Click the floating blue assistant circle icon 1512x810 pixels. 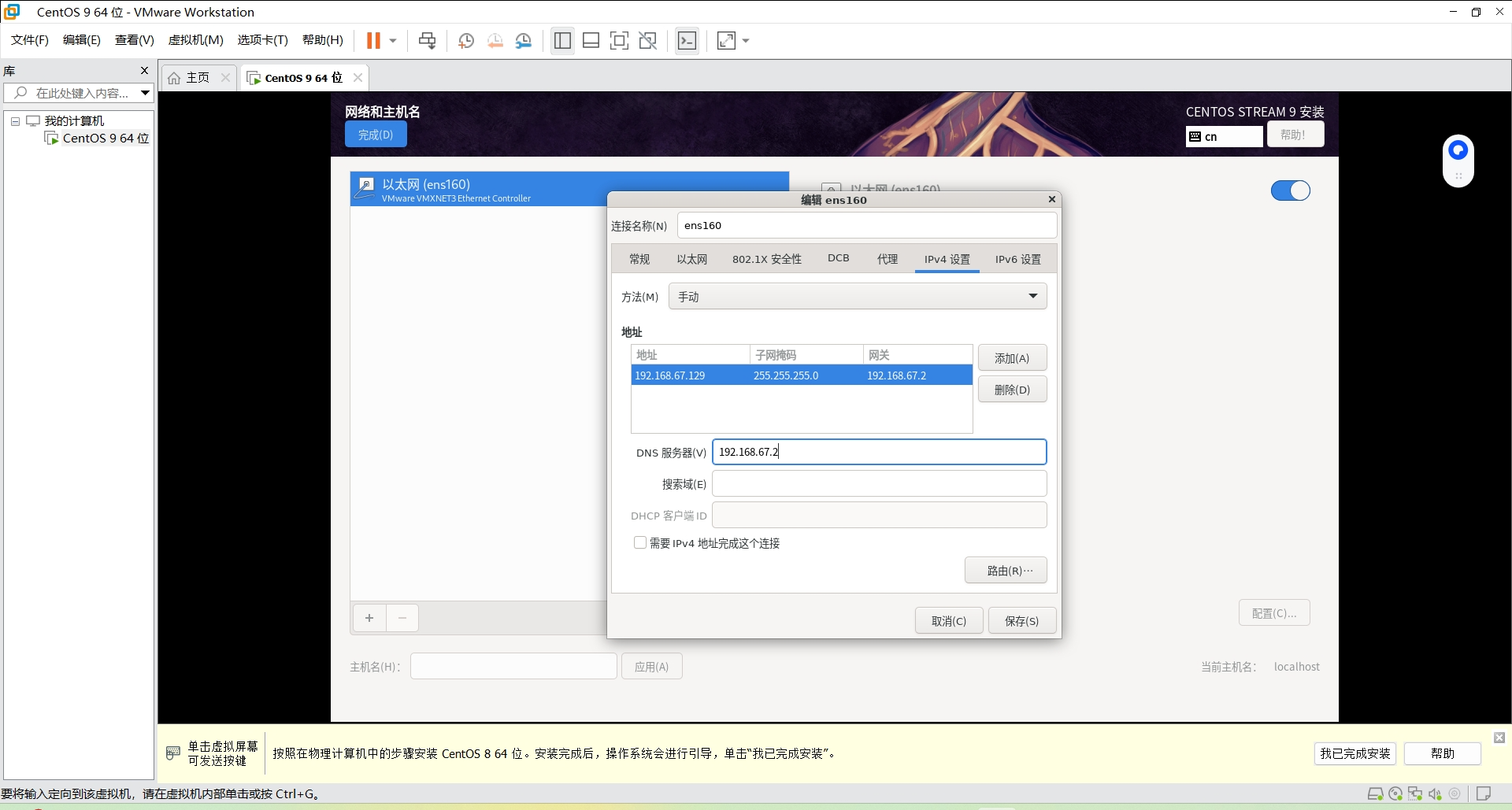point(1458,150)
